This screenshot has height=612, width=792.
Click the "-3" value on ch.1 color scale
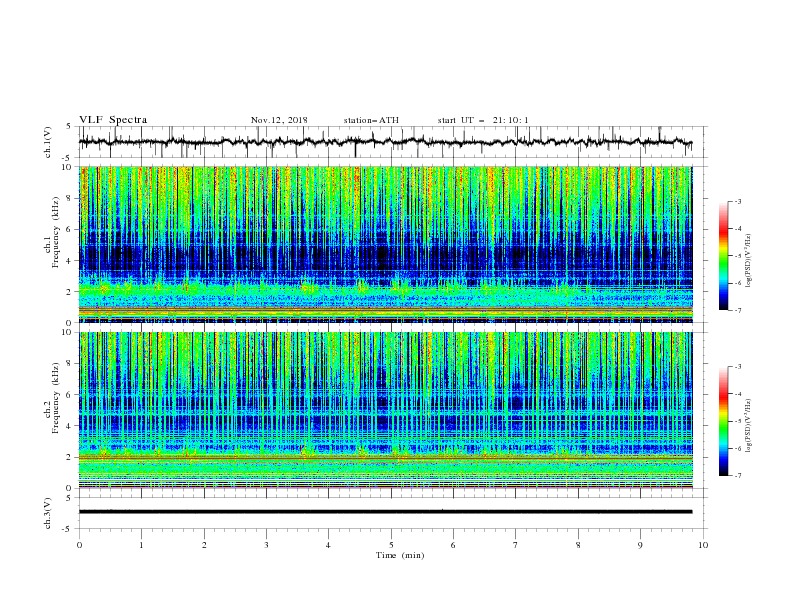(737, 201)
